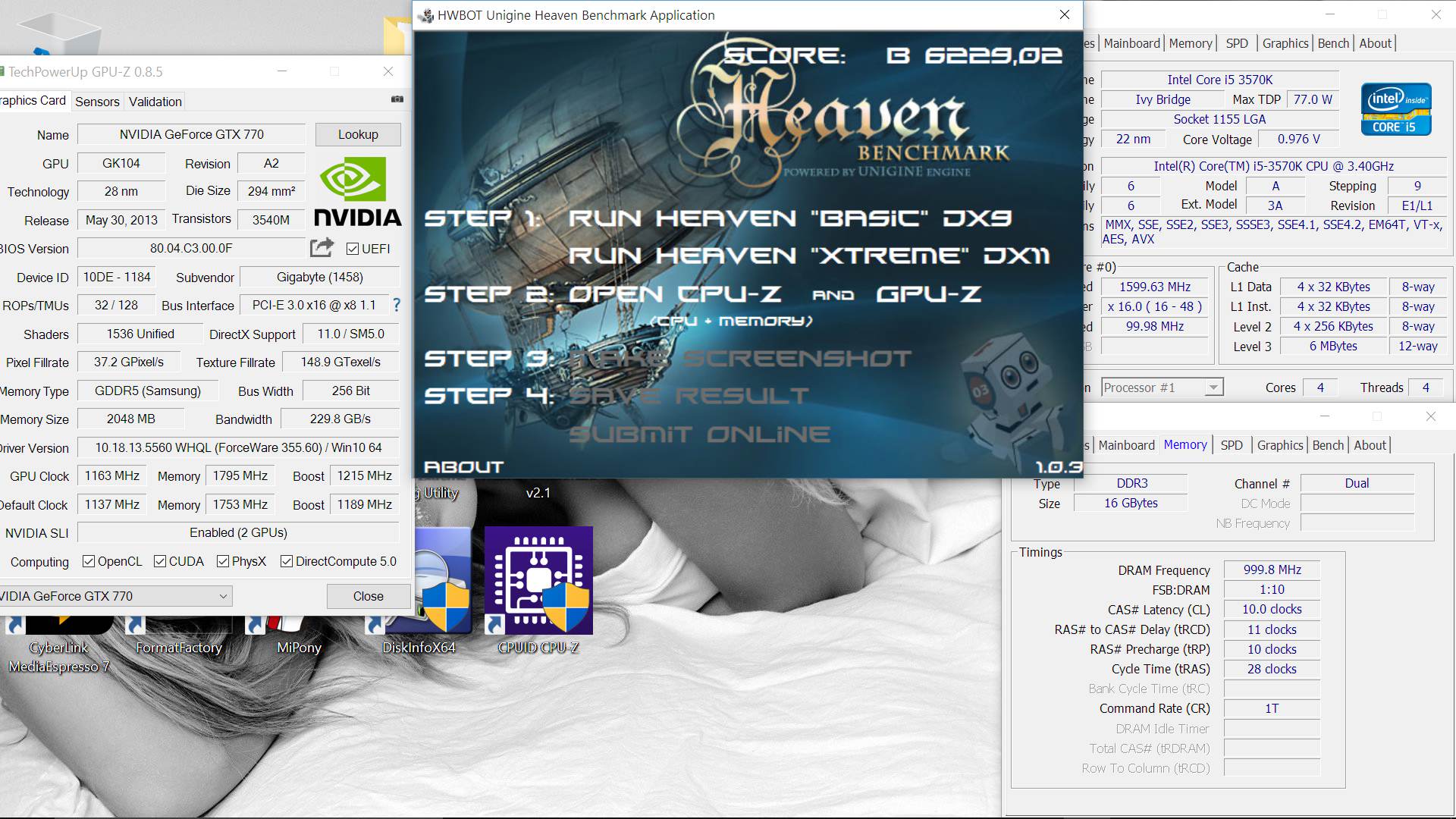1456x819 pixels.
Task: Open Bench tab in upper CPU-Z window
Action: click(x=1333, y=43)
